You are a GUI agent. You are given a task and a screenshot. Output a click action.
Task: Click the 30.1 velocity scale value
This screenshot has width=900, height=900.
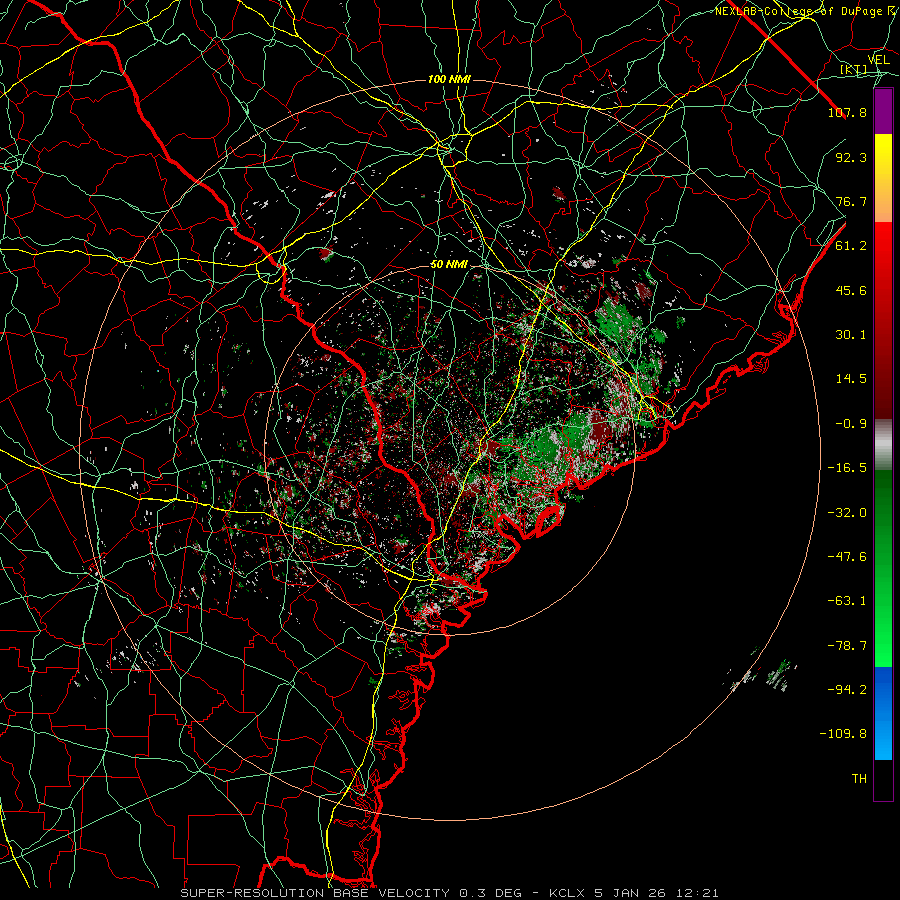coord(851,335)
